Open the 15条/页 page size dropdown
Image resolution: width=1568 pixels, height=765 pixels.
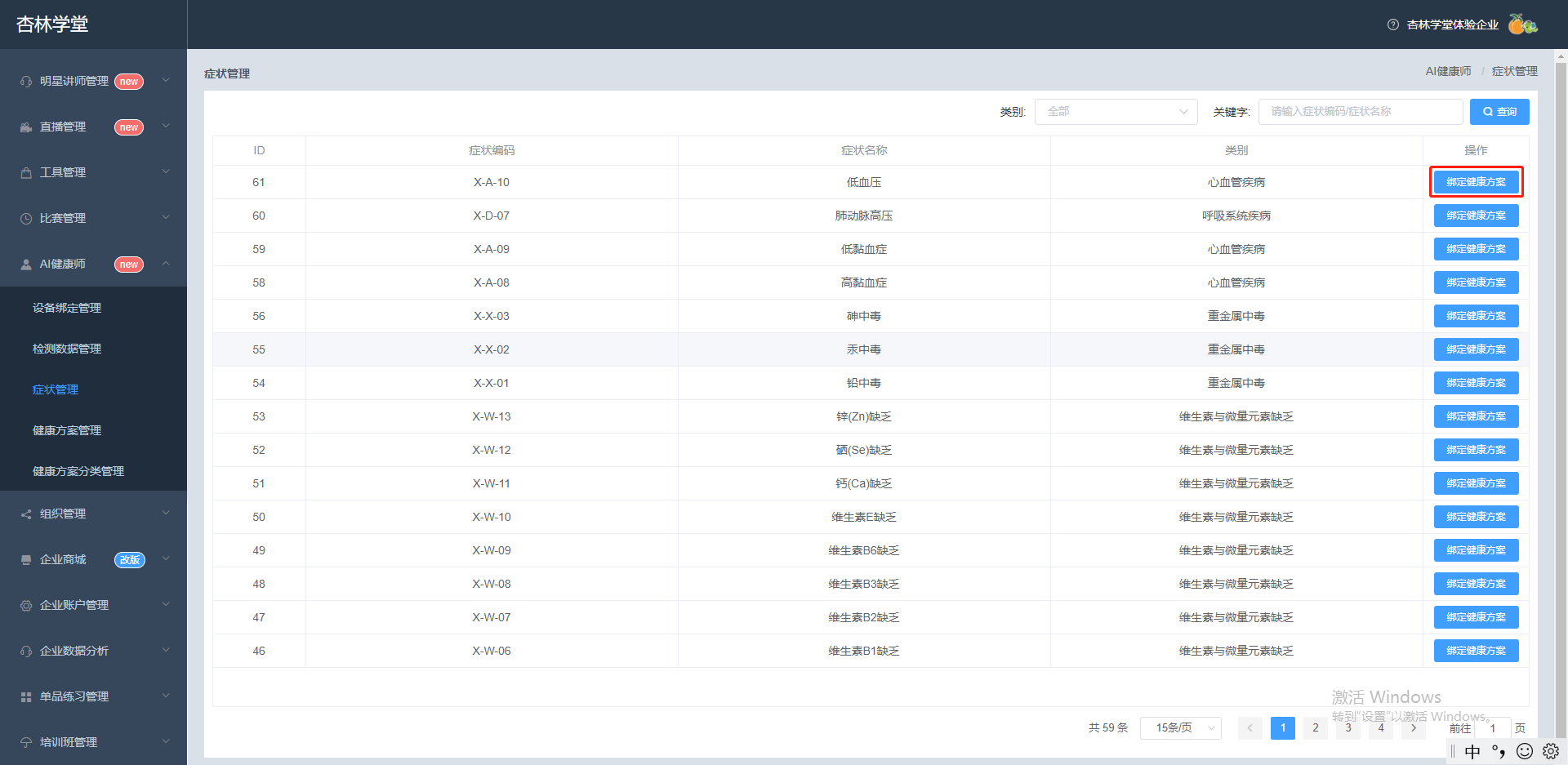click(1181, 727)
